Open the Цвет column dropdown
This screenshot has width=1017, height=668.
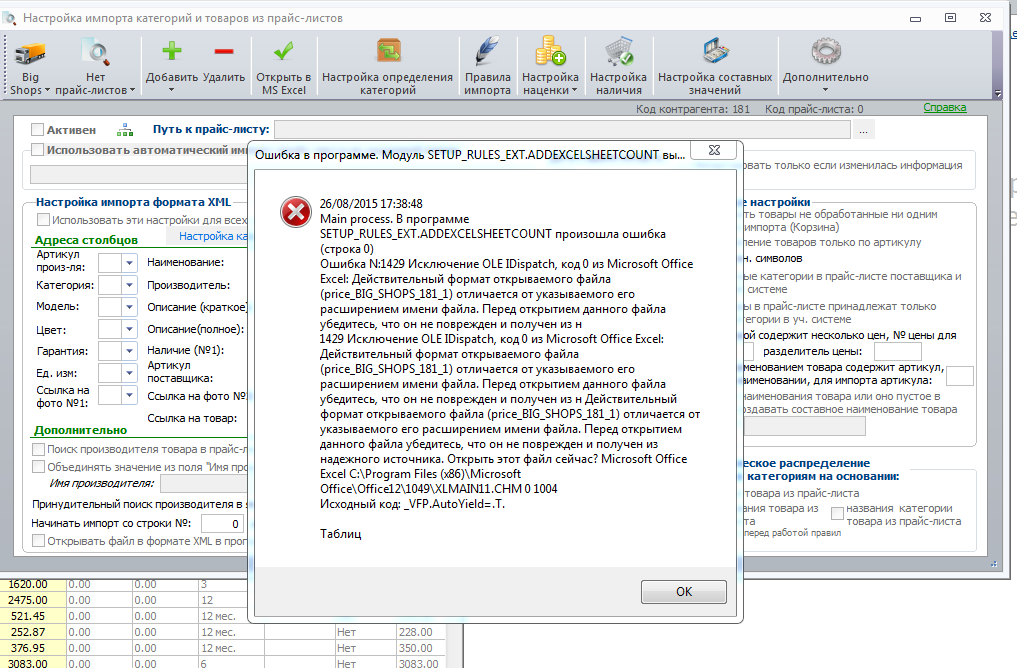129,329
